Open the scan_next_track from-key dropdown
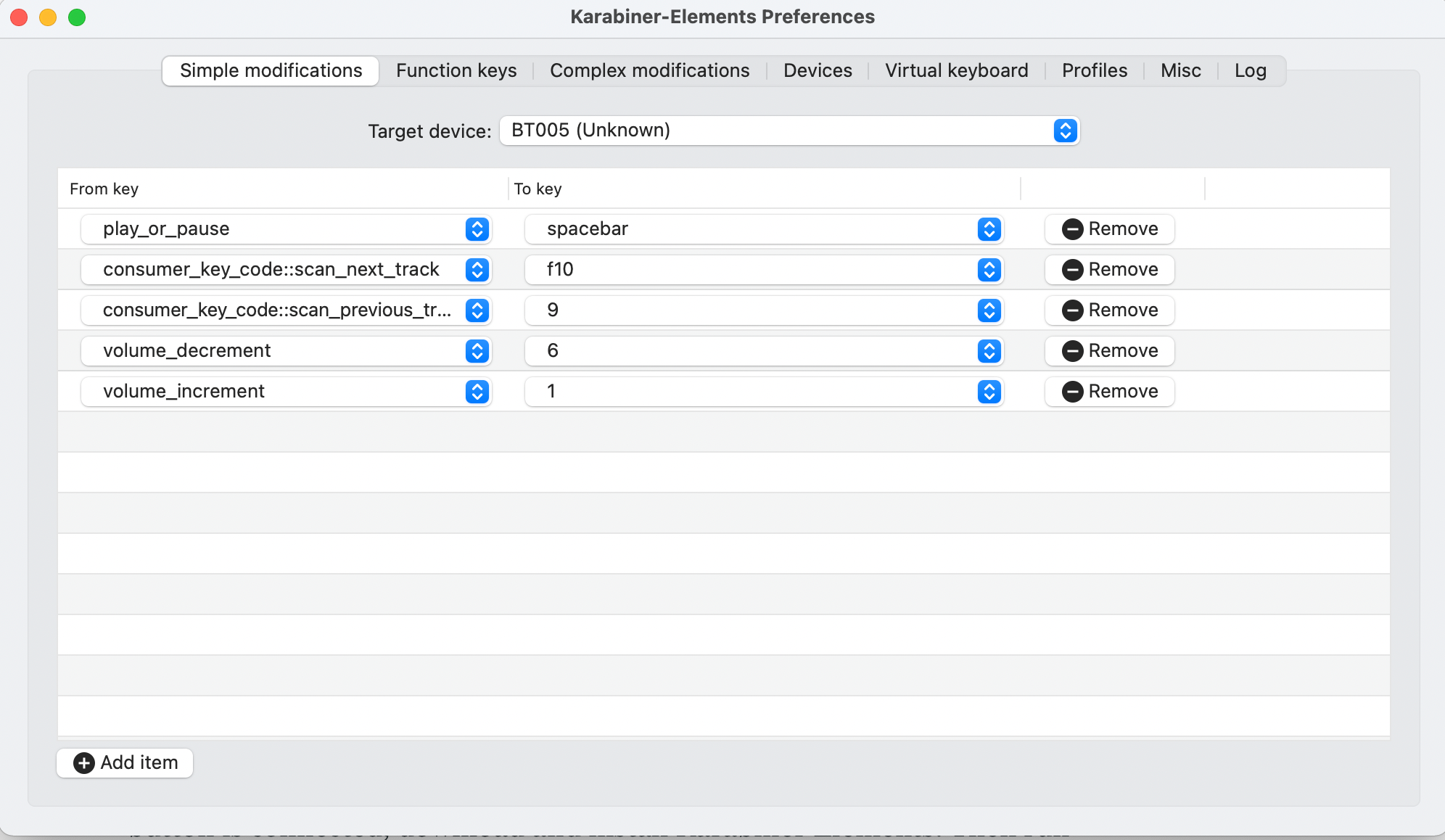 pos(287,270)
